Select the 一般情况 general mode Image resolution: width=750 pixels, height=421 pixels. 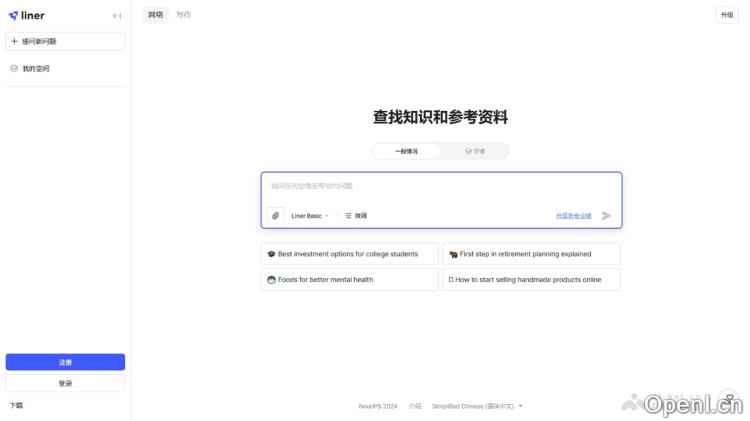[406, 151]
